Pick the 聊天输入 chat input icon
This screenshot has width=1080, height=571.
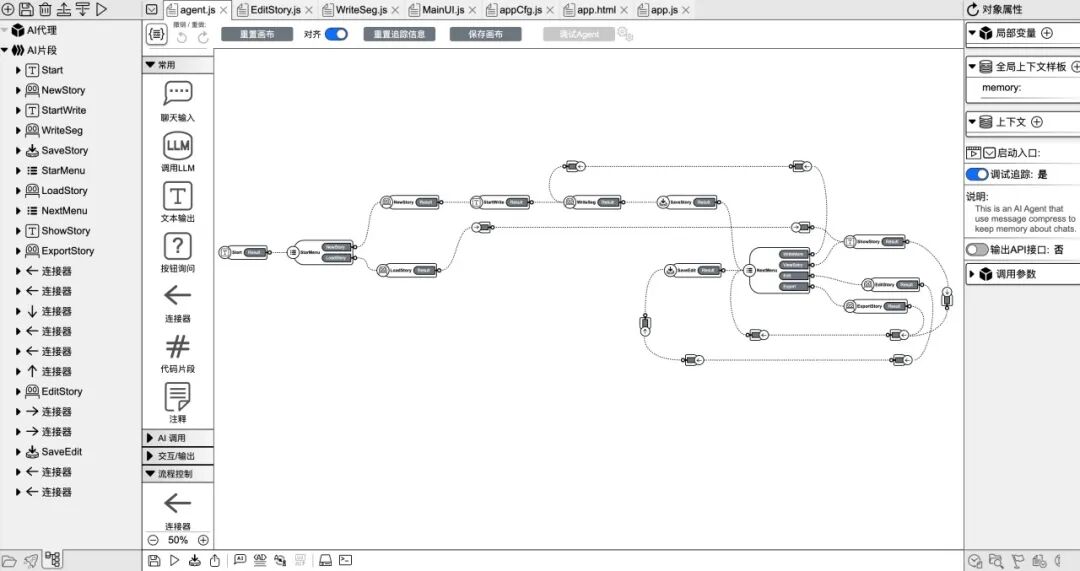[178, 93]
